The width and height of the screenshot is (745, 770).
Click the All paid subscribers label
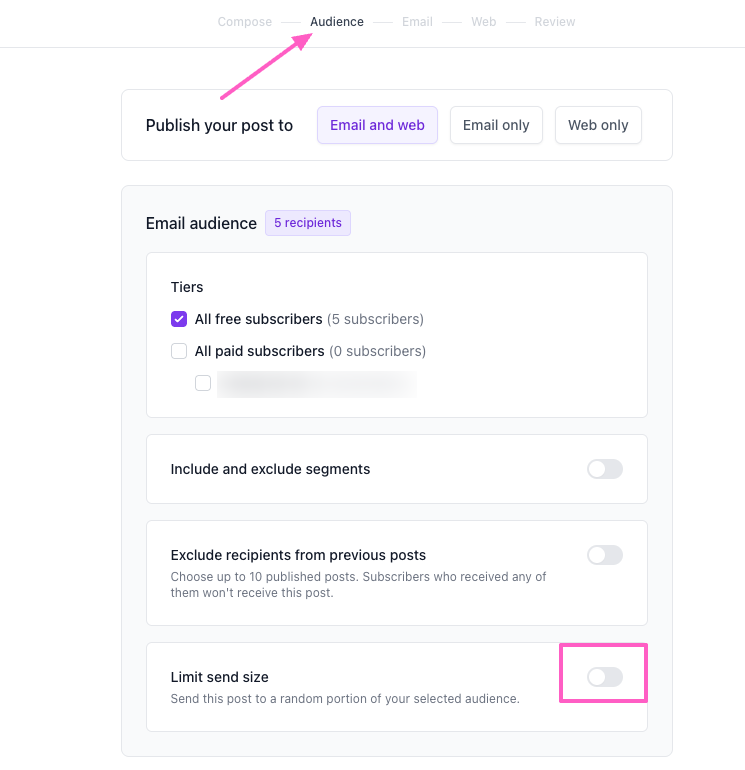coord(259,351)
